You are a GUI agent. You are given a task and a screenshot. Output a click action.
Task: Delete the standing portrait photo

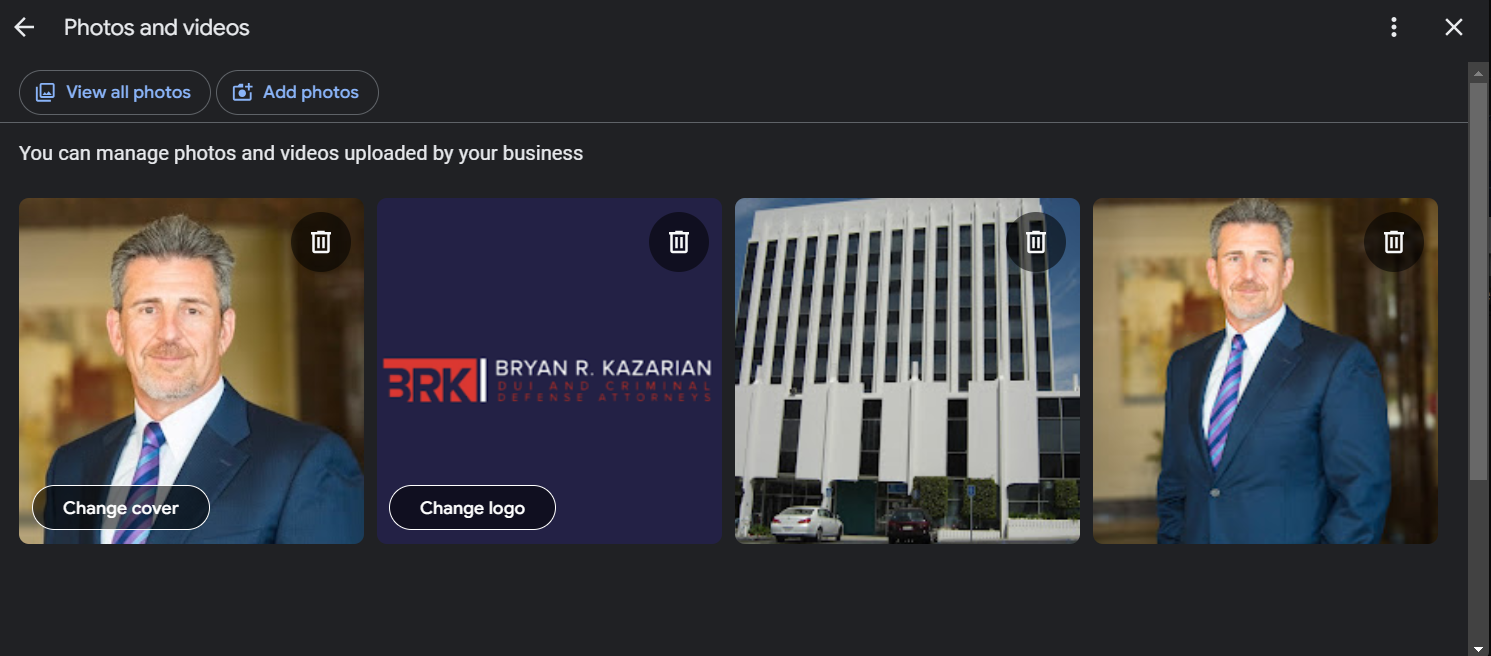point(1394,242)
